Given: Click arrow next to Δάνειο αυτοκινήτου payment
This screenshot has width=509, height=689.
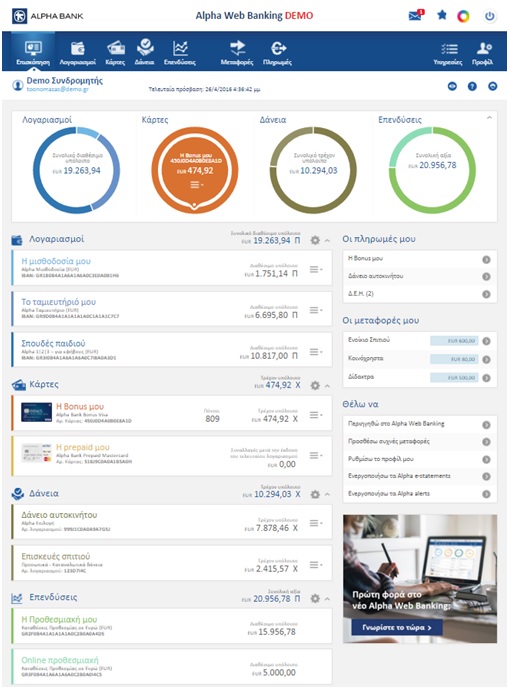Looking at the screenshot, I should (486, 277).
